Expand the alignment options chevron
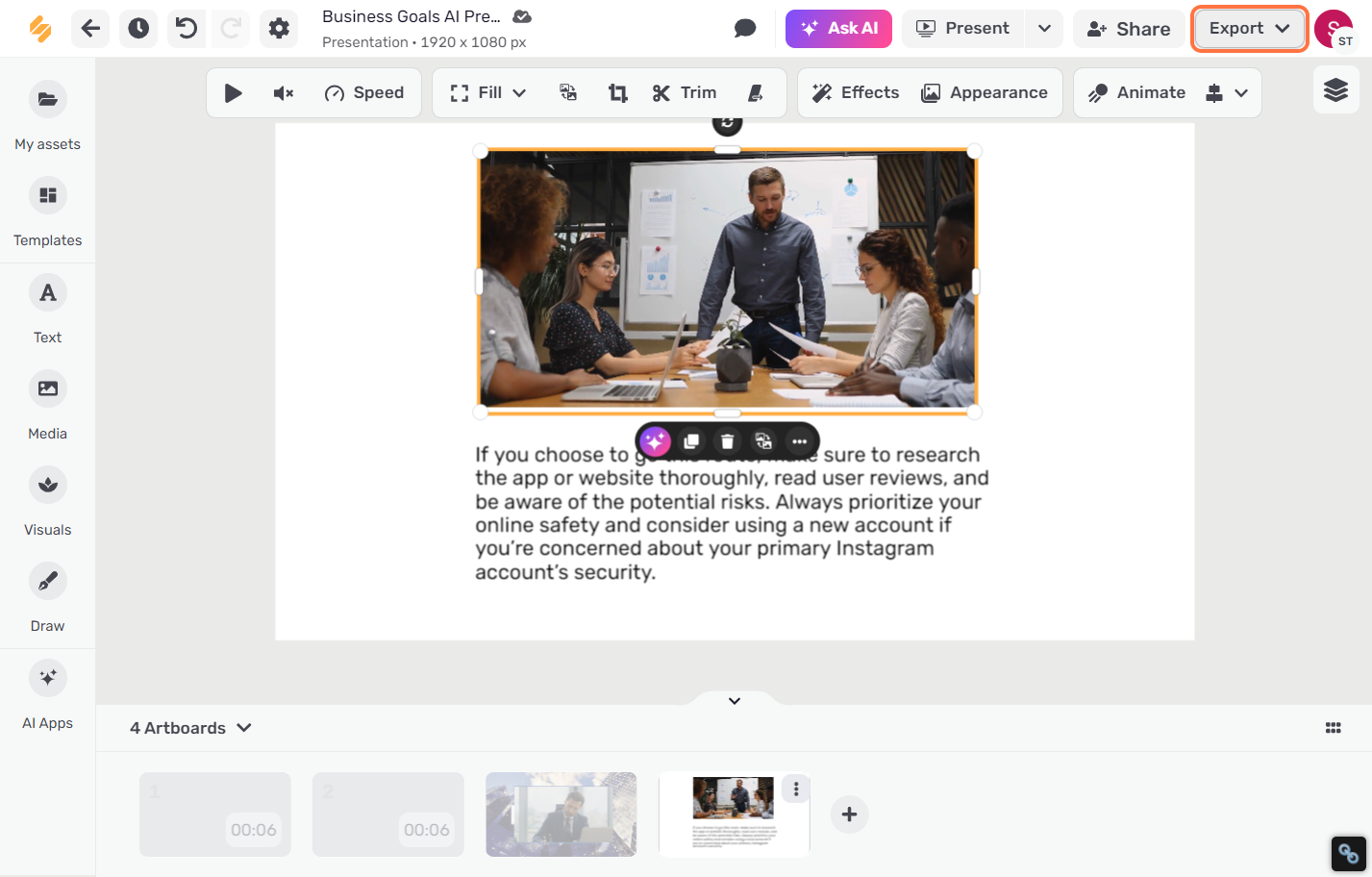1372x877 pixels. click(x=1241, y=93)
